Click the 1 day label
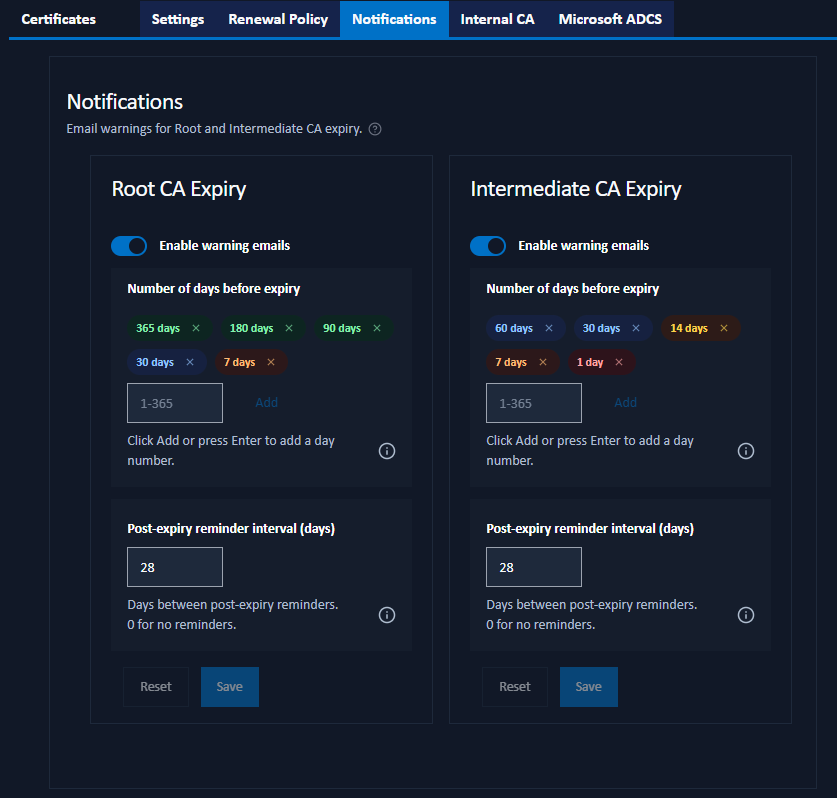Screen dimensions: 837x798 pyautogui.click(x=590, y=362)
